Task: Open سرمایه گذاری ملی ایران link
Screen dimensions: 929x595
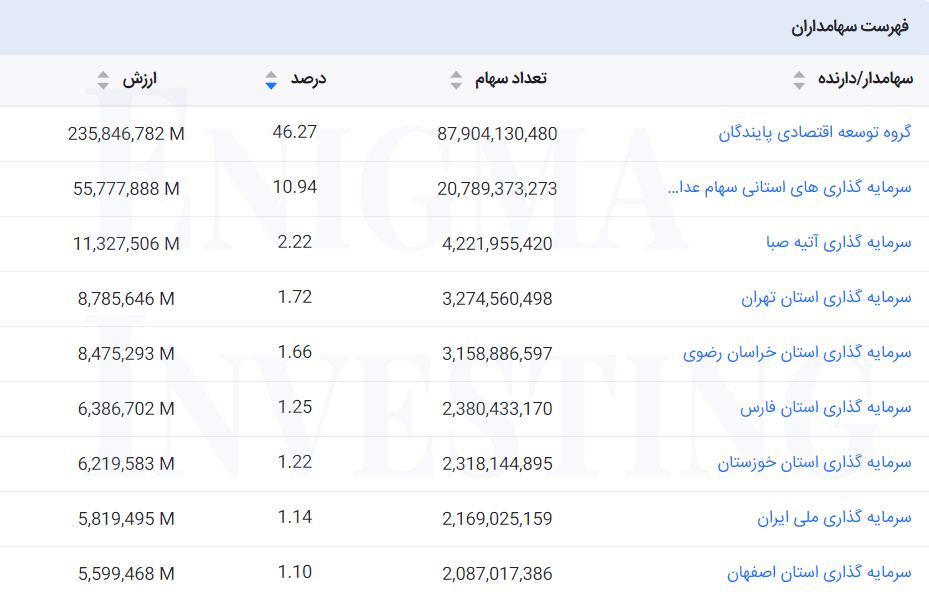Action: pos(834,518)
